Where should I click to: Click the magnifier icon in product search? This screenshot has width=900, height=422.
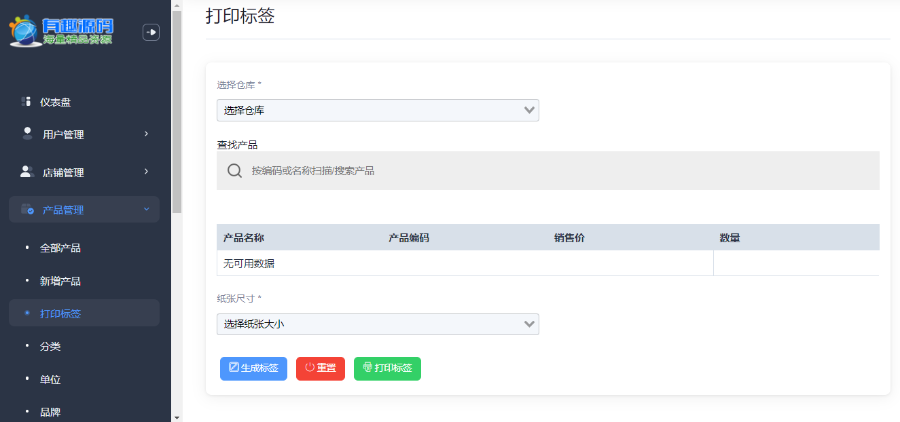[x=235, y=171]
